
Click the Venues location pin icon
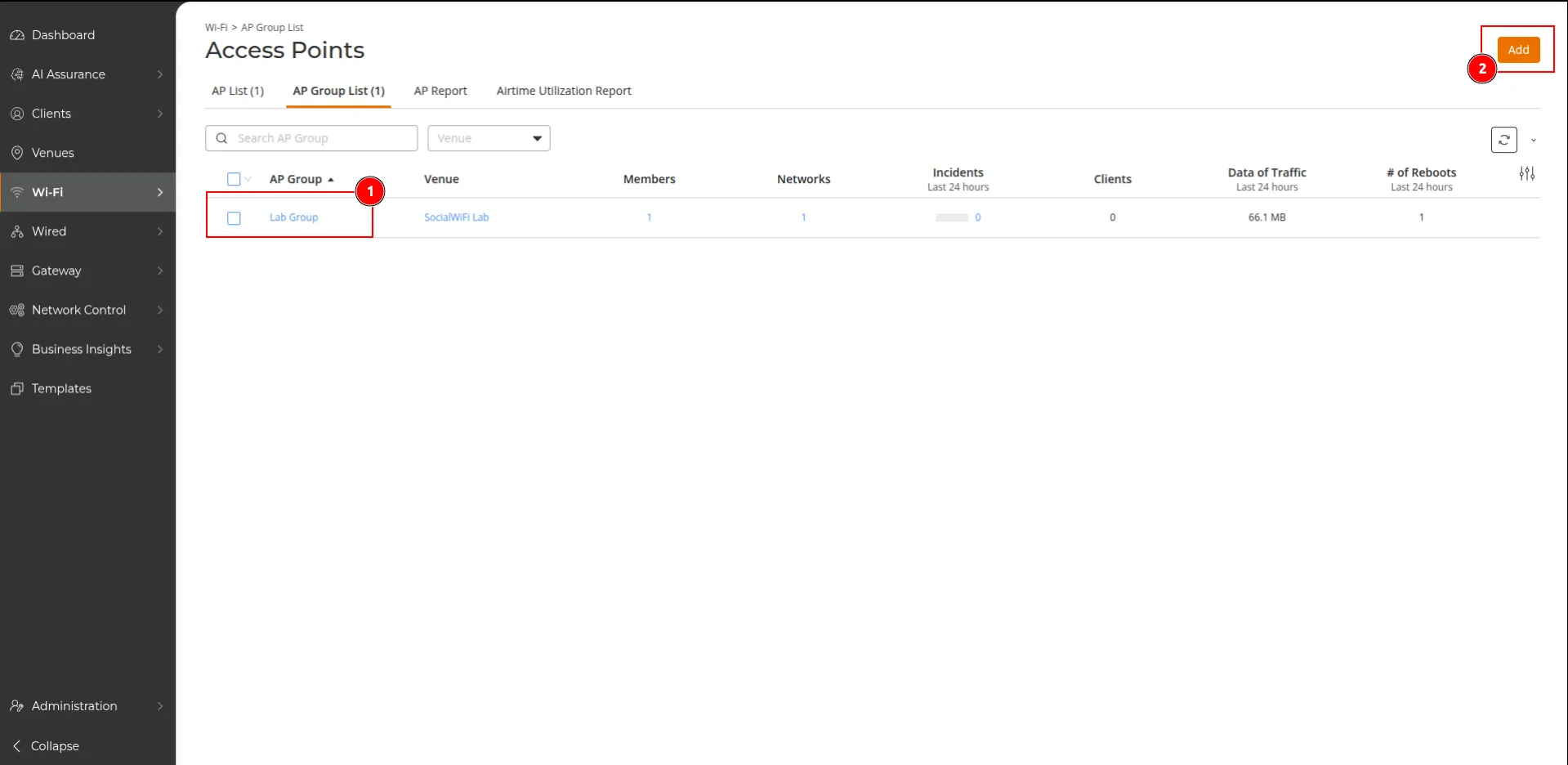[17, 153]
